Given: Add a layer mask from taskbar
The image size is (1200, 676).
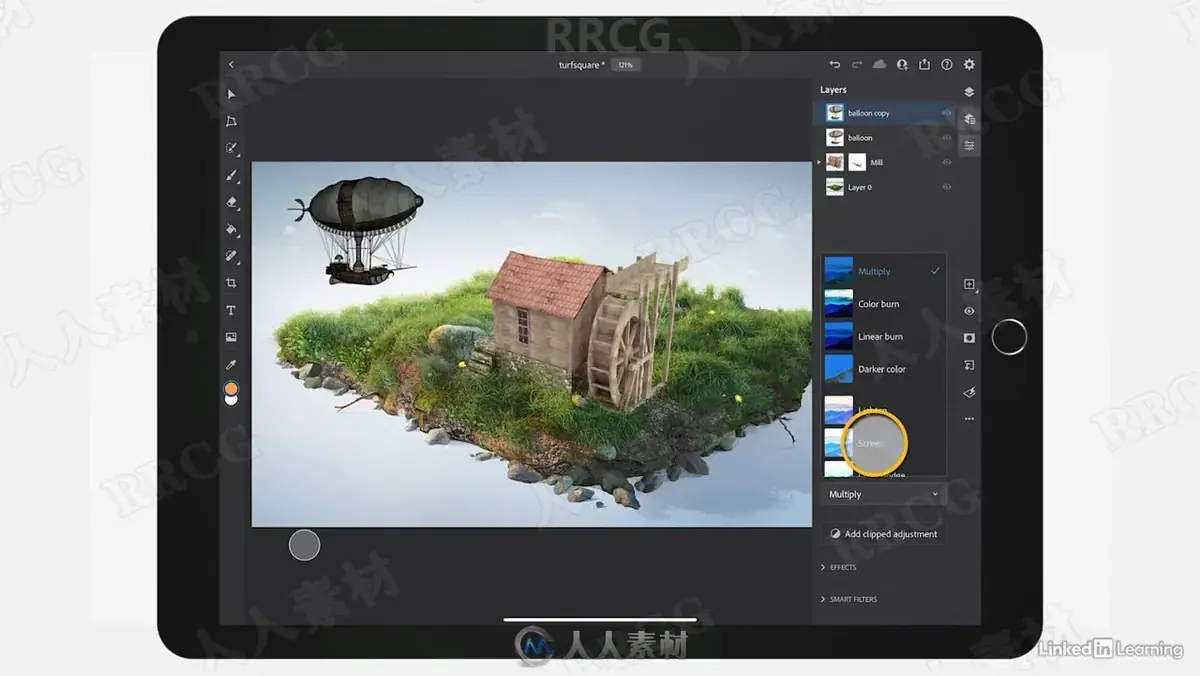Looking at the screenshot, I should [969, 338].
